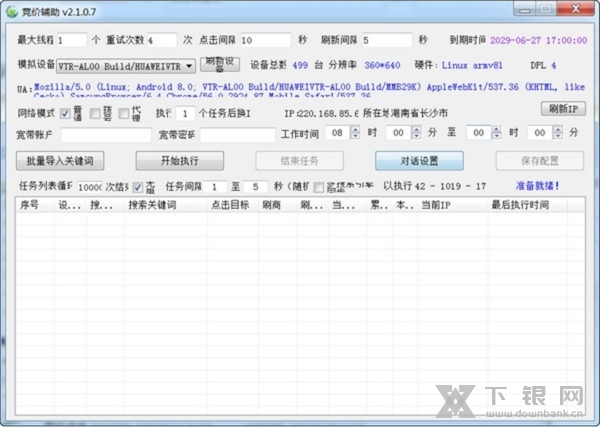This screenshot has width=600, height=427.
Task: Decrease work end hour spinner
Action: (x=497, y=136)
